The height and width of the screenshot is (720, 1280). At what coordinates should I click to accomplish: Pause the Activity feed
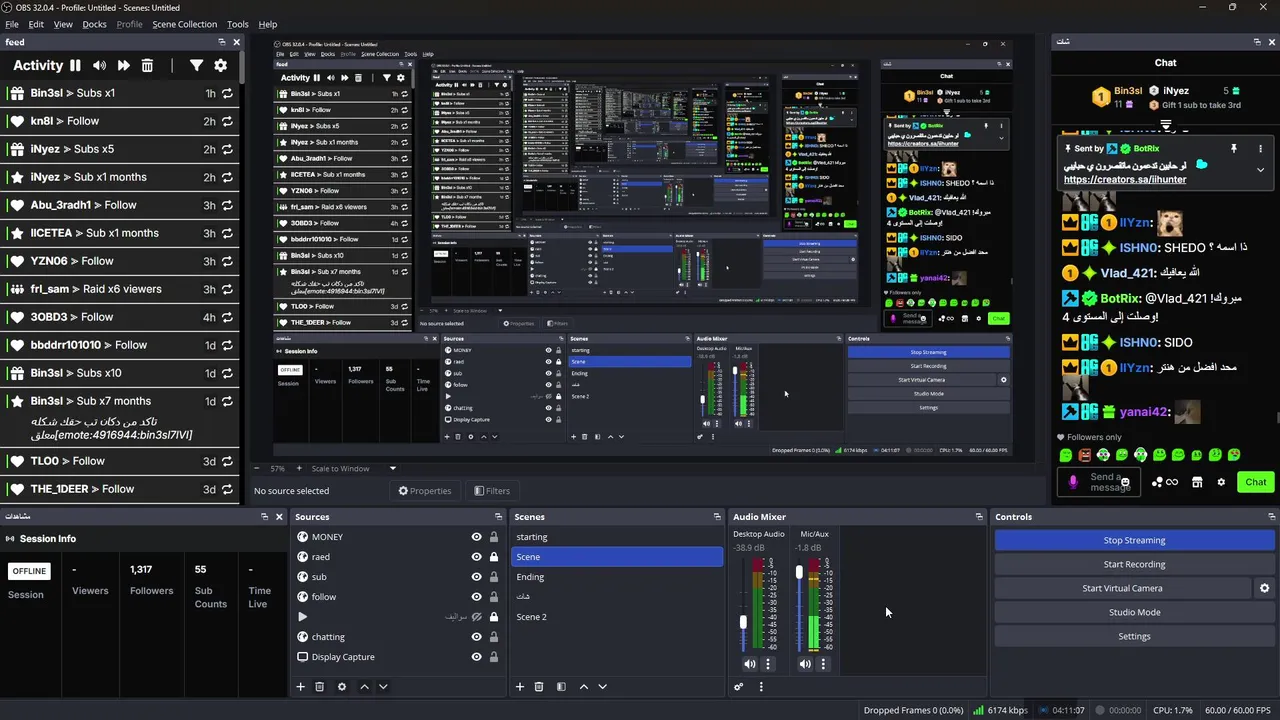(x=75, y=65)
